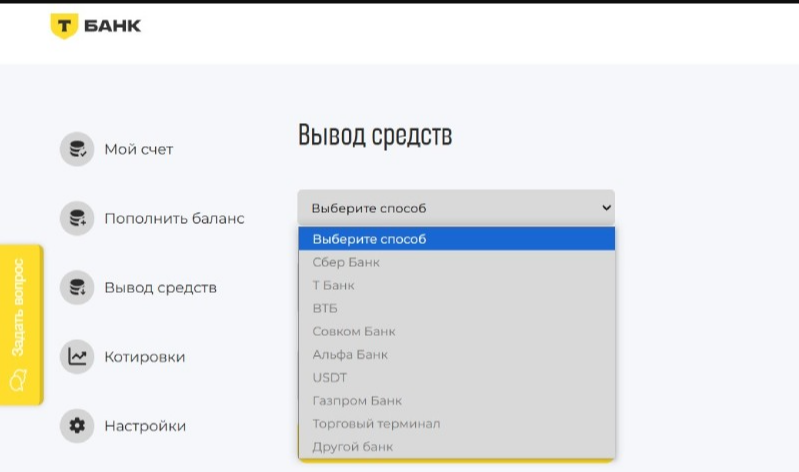Choose Т Банк withdrawal method
799x472 pixels.
pos(333,286)
